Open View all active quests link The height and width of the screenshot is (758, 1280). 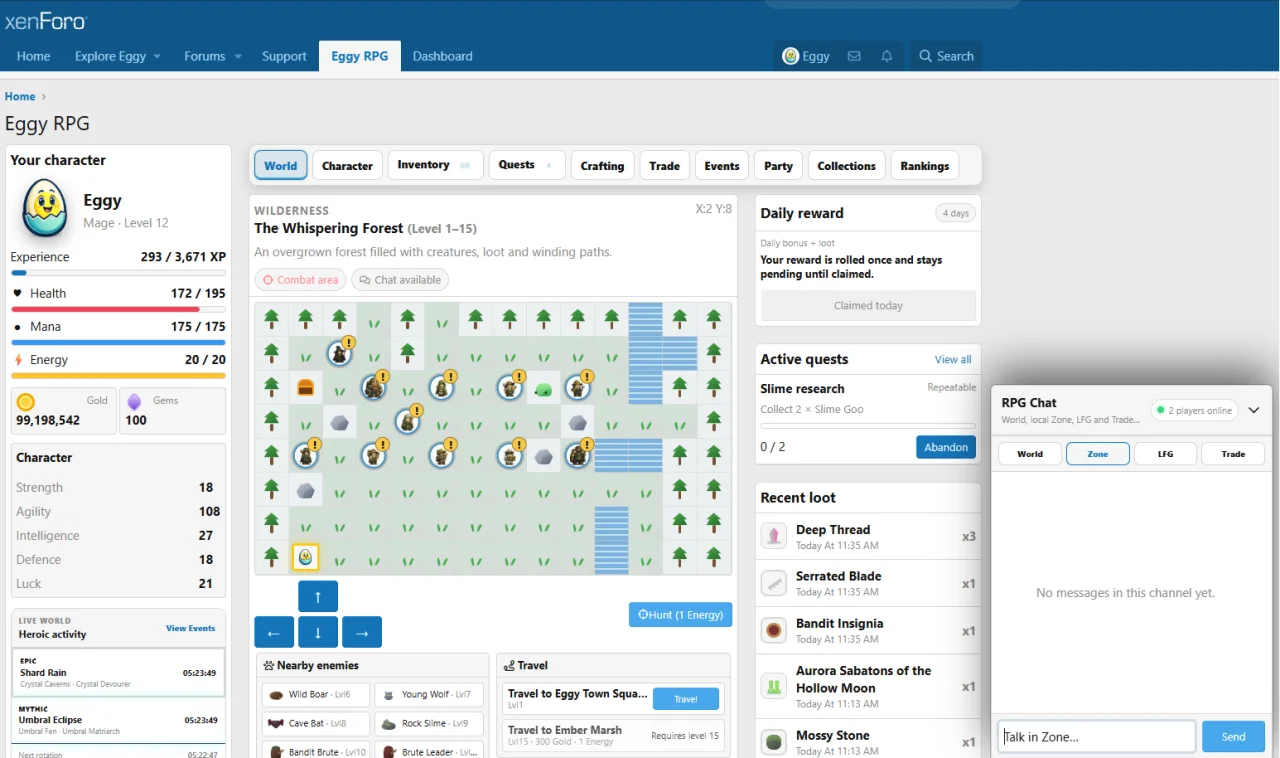(953, 360)
